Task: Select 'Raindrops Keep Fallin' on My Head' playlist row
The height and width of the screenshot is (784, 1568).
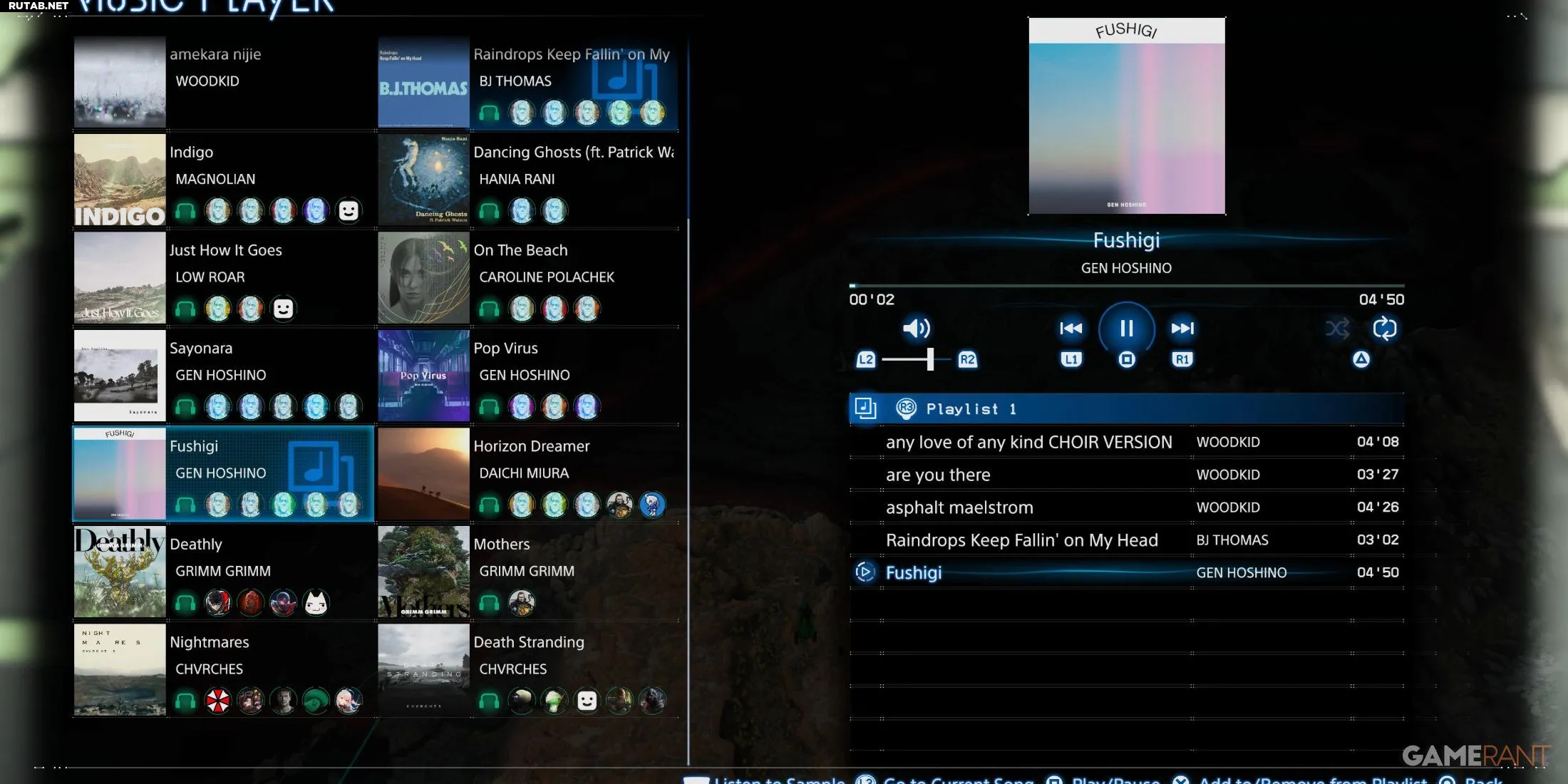Action: coord(1126,540)
